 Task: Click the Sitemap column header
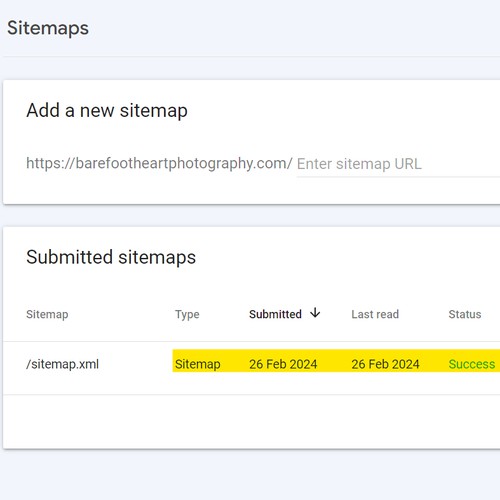coord(47,314)
